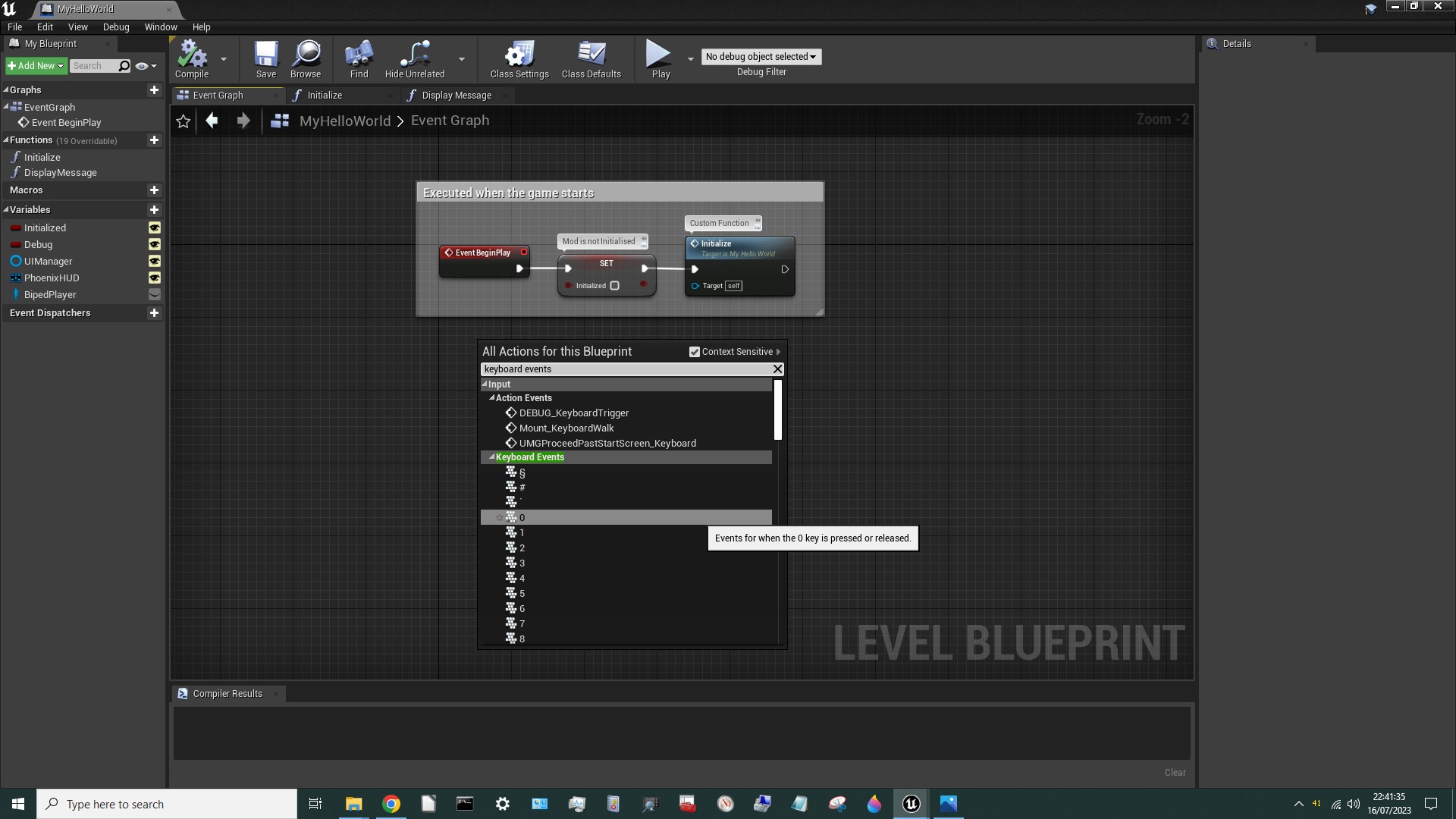Collapse the Variables section

(6, 210)
